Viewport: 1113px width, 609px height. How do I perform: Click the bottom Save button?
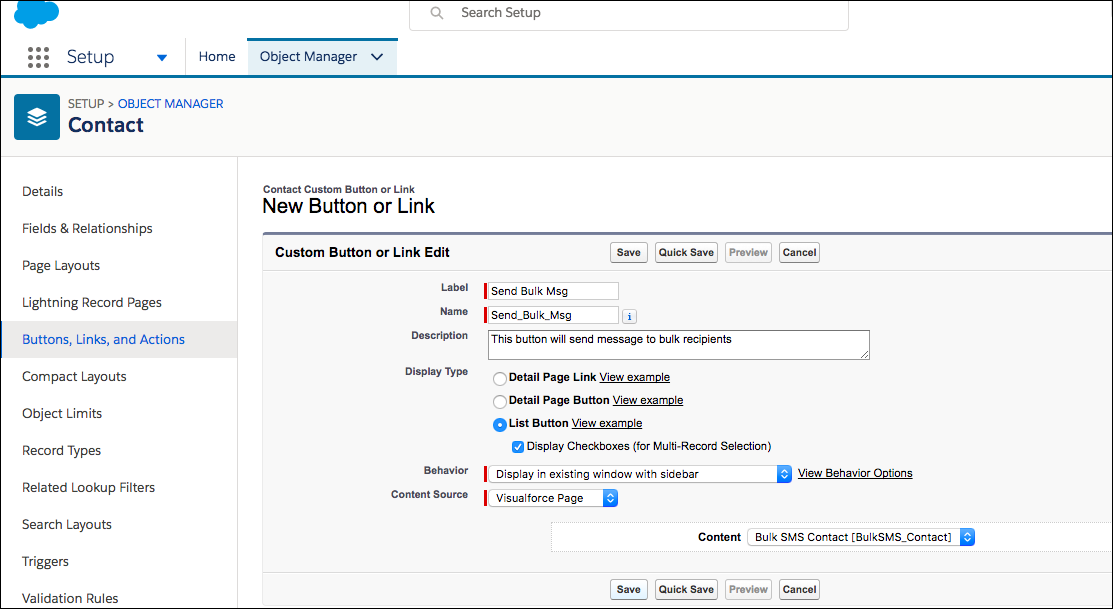coord(629,589)
